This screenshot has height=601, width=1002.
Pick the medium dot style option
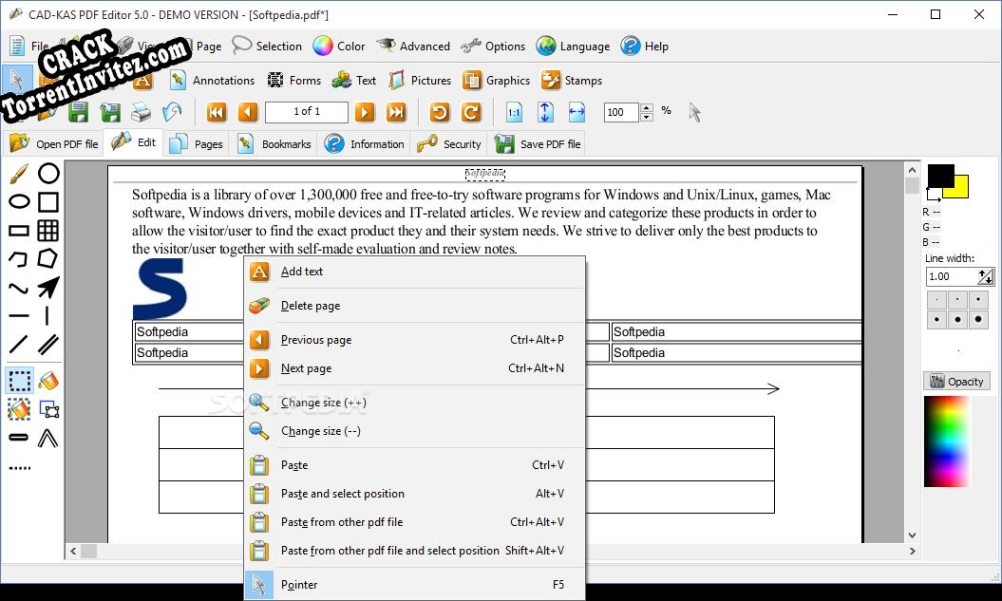pyautogui.click(x=979, y=300)
